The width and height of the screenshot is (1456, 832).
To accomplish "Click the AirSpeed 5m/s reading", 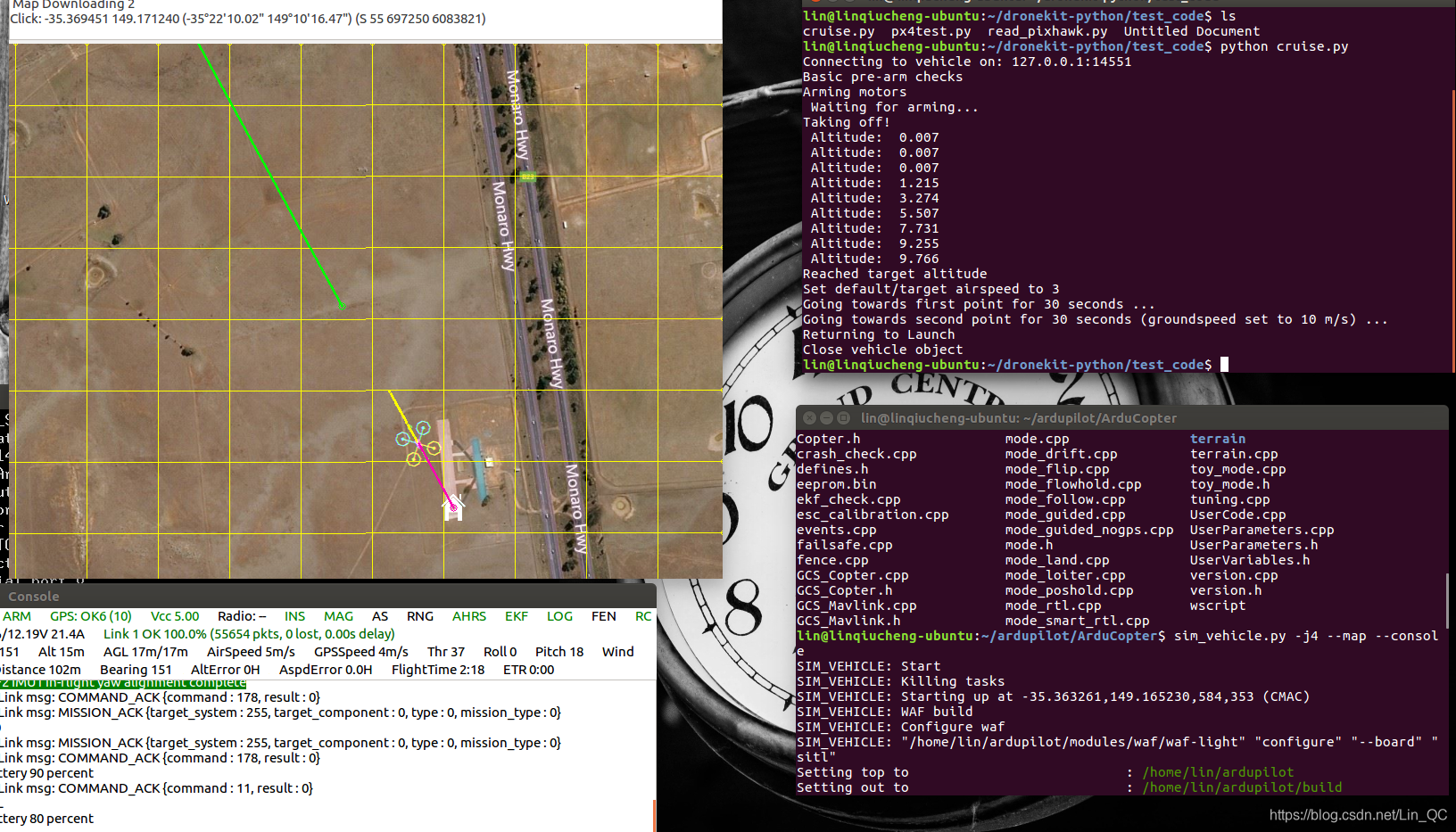I will [251, 652].
